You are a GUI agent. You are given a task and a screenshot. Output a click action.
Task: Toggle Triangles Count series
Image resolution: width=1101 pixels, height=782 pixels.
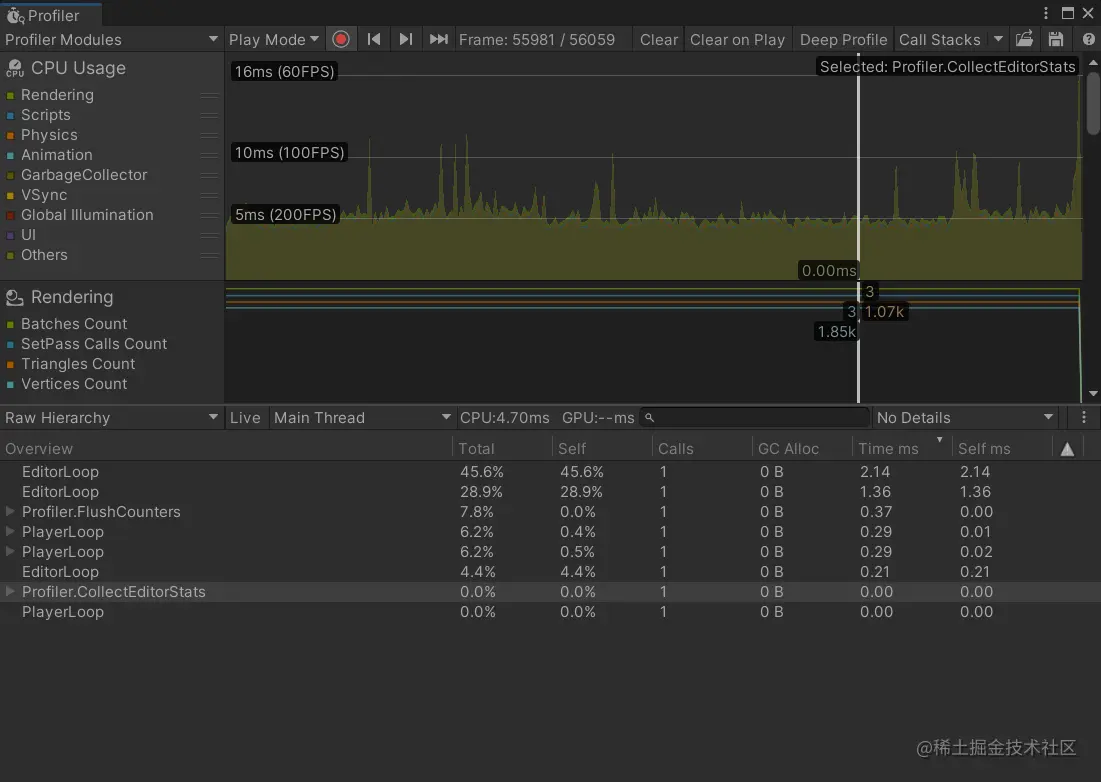pyautogui.click(x=11, y=364)
